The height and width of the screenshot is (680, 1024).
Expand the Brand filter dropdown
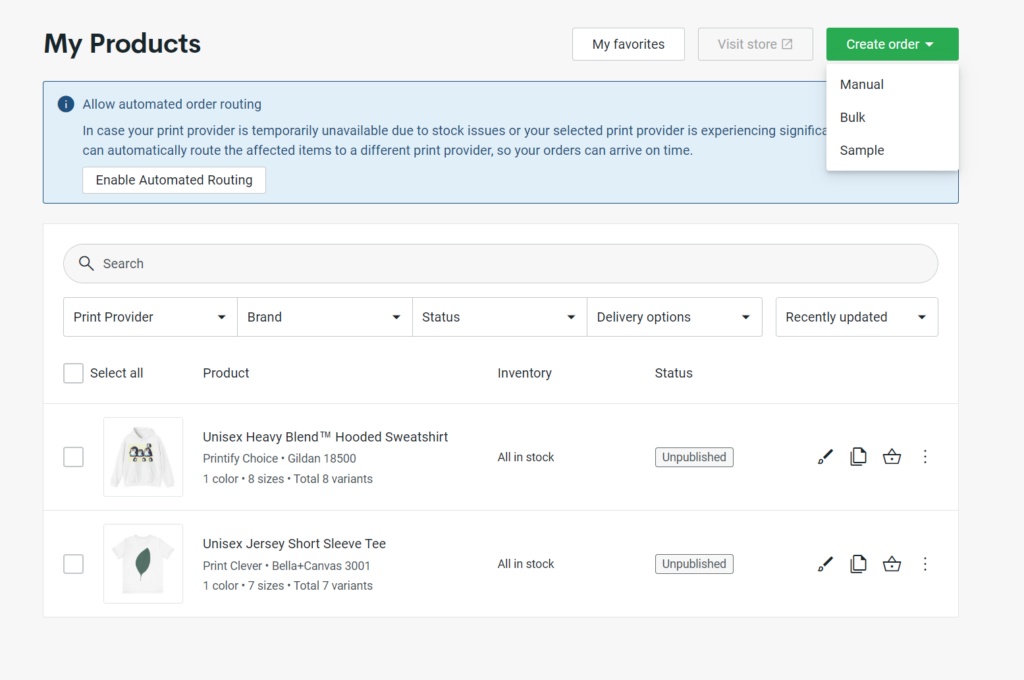pos(324,316)
